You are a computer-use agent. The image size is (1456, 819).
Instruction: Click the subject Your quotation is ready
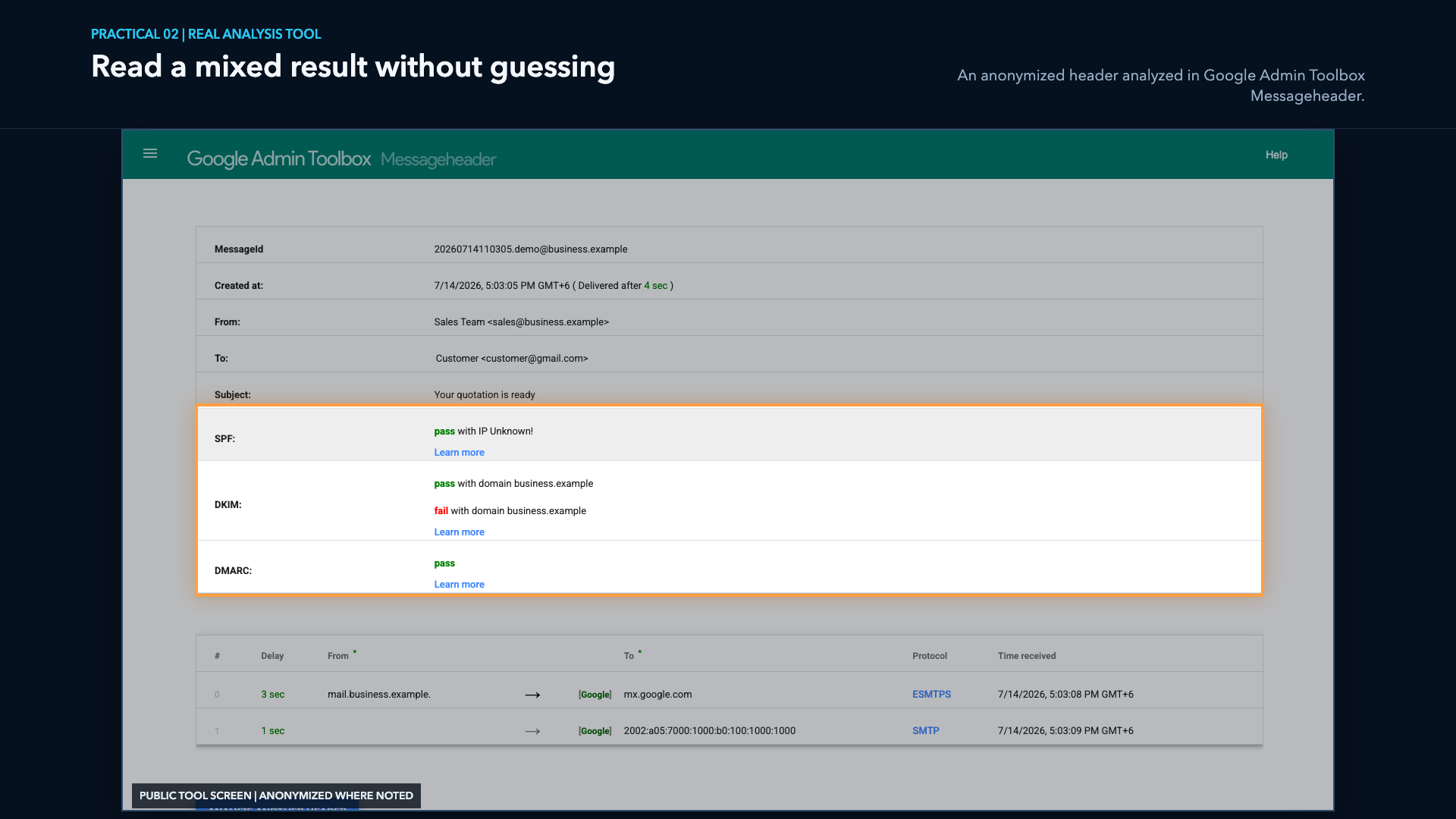coord(485,395)
